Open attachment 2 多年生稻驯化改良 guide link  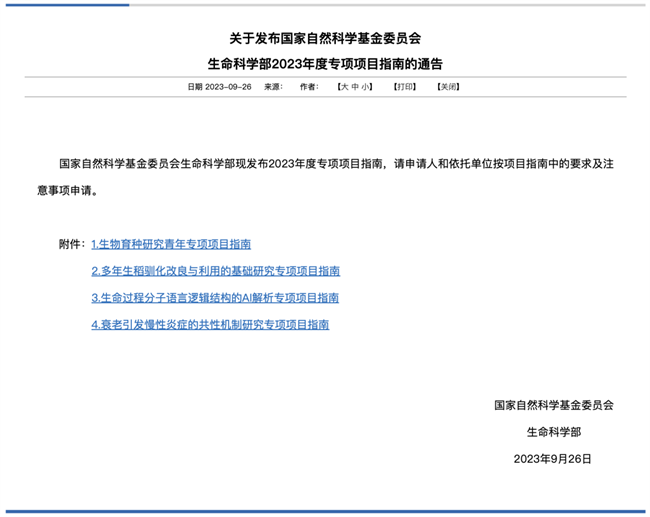215,271
